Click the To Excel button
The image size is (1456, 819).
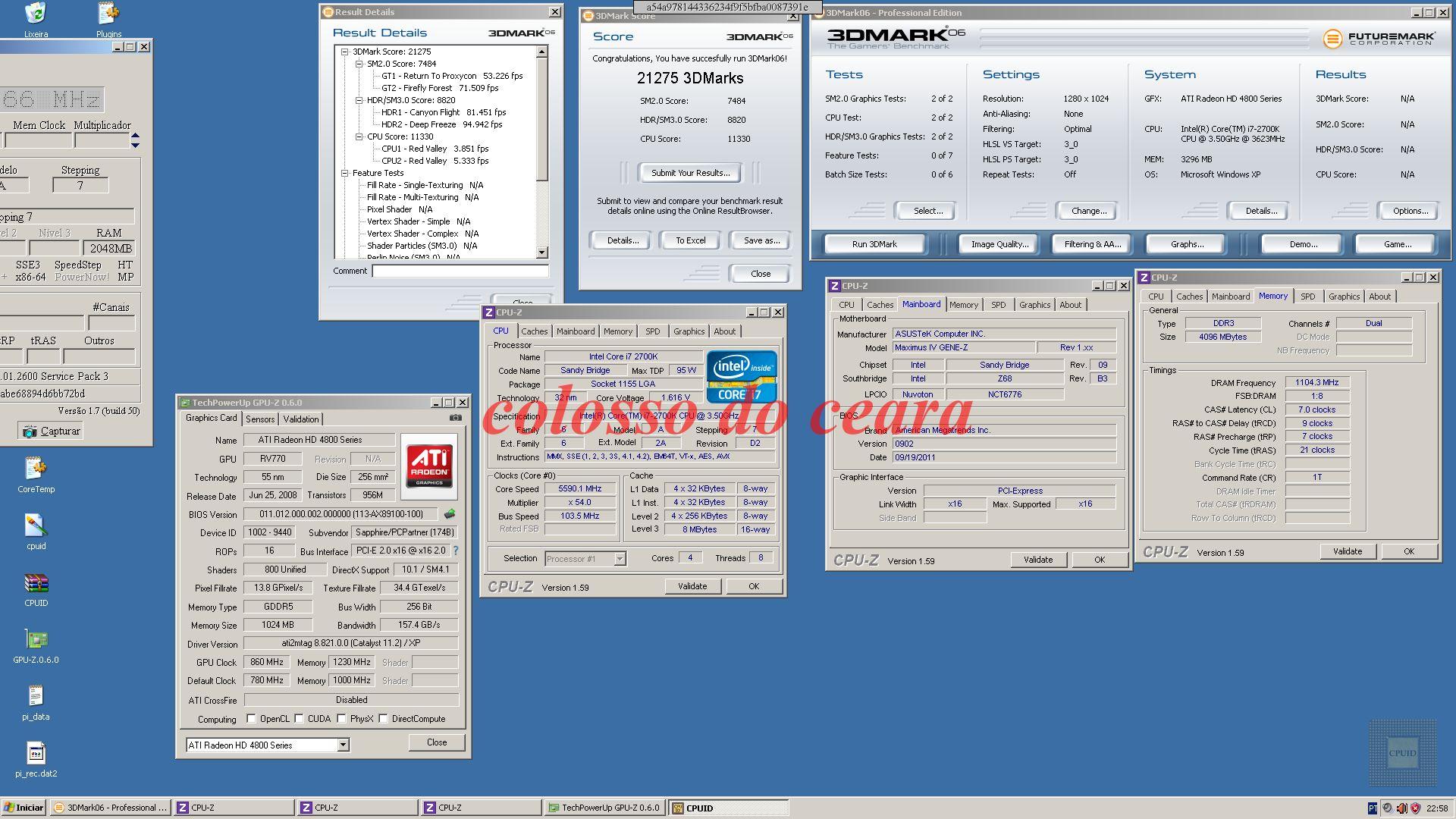pyautogui.click(x=690, y=240)
